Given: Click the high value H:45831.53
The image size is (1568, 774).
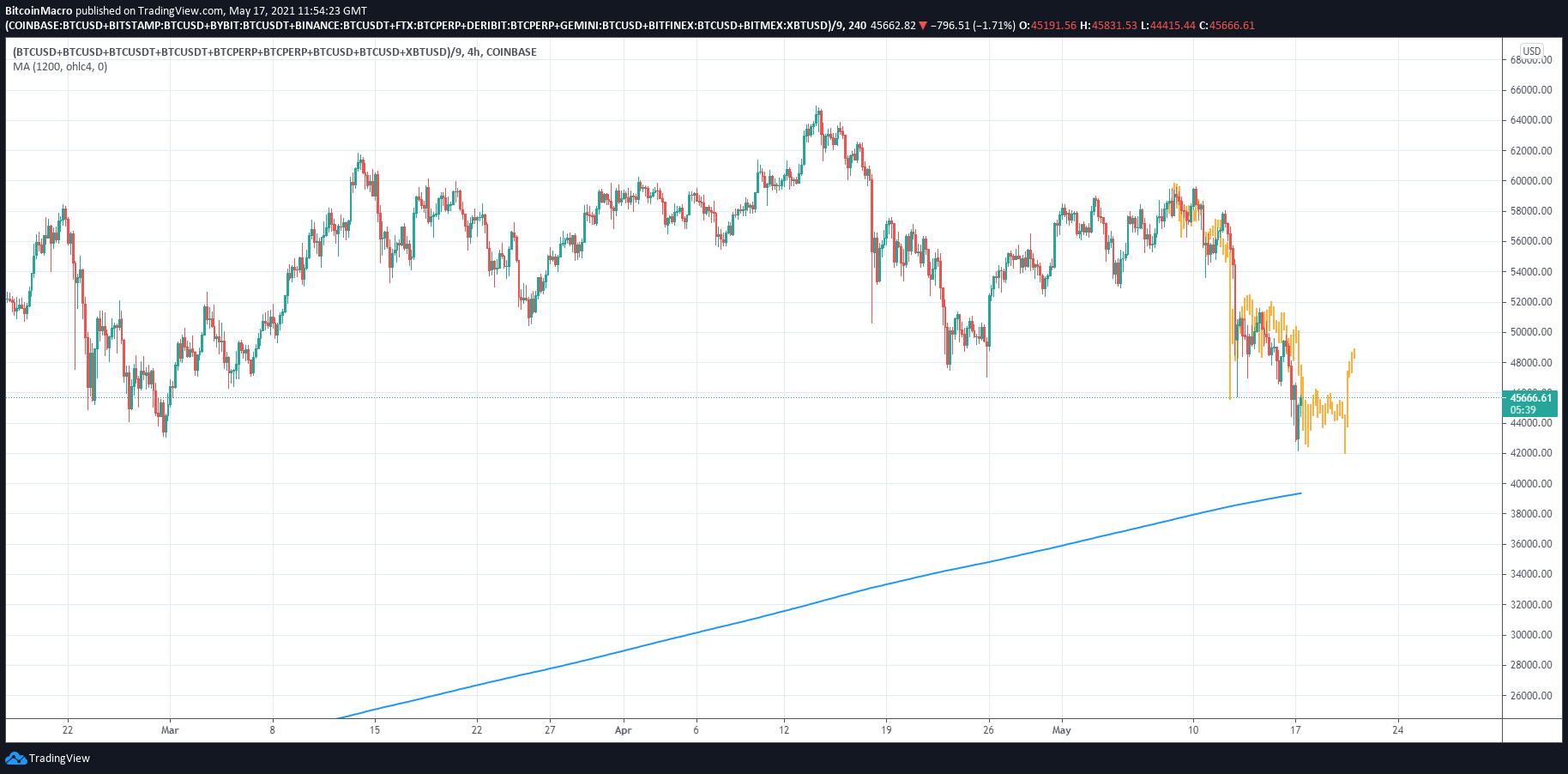Looking at the screenshot, I should [1108, 26].
